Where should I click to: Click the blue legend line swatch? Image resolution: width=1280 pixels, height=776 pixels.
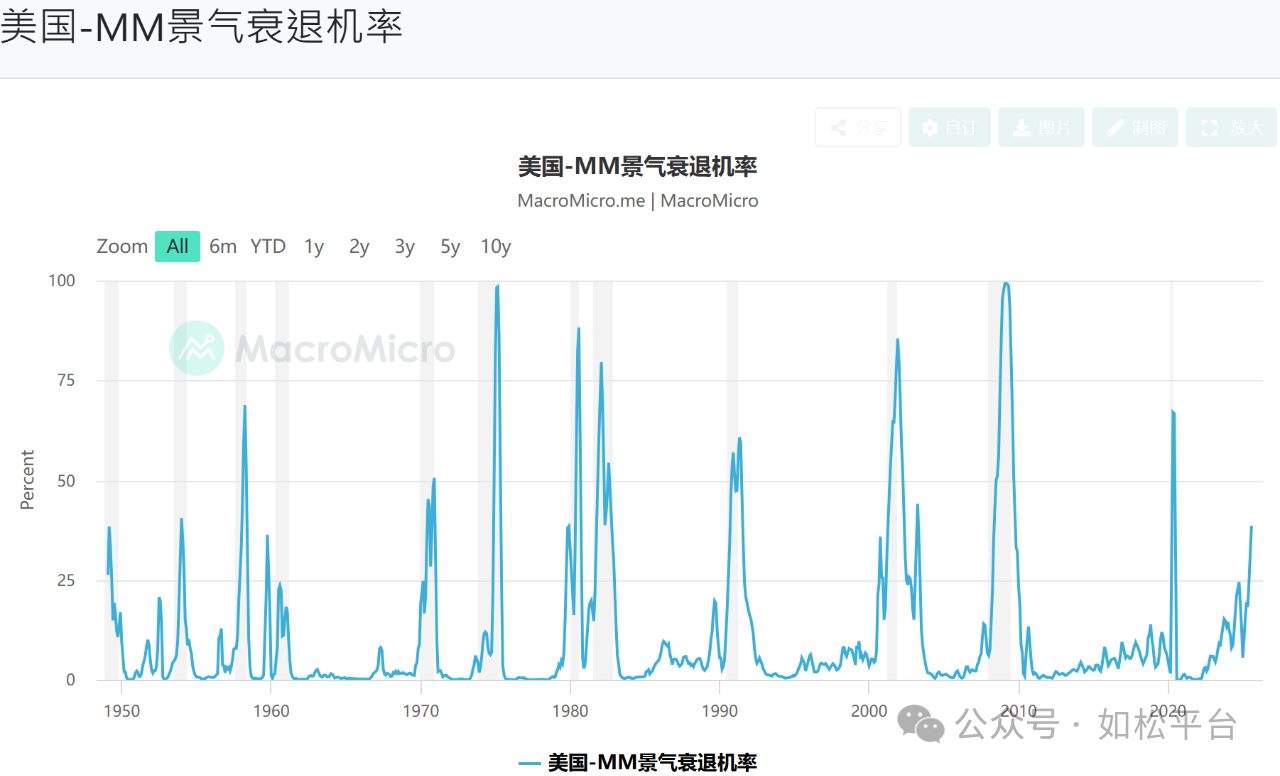pos(530,764)
